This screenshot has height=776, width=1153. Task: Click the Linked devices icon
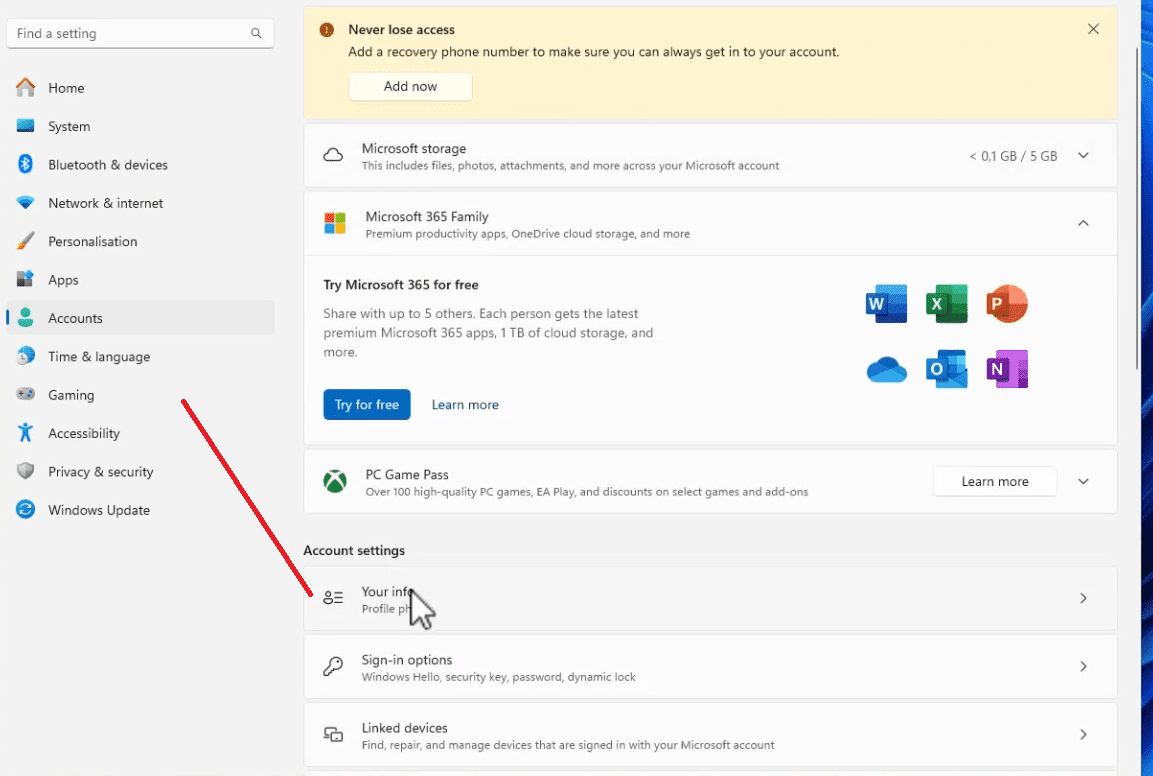coord(333,734)
